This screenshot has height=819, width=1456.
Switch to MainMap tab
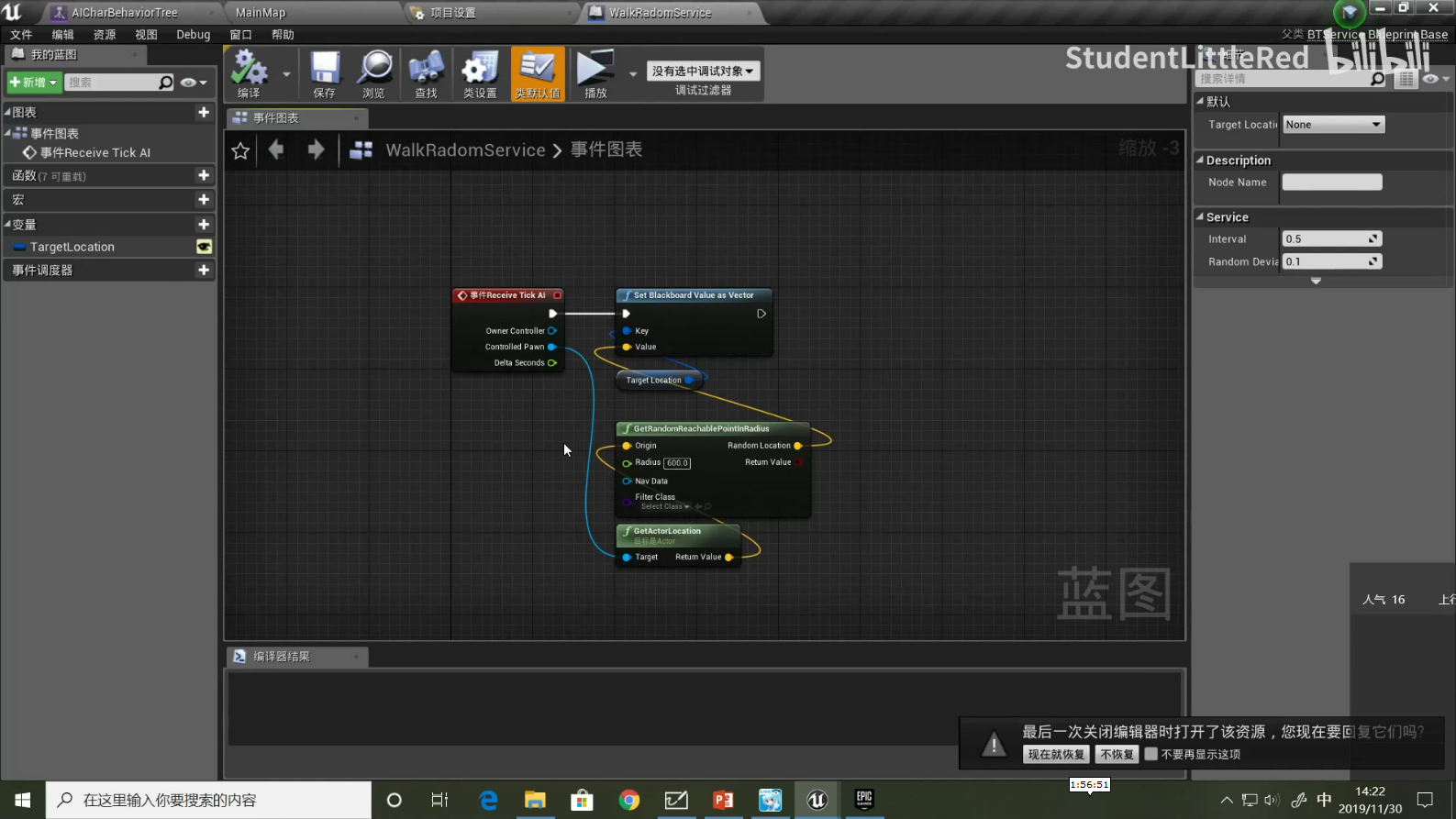[x=261, y=13]
